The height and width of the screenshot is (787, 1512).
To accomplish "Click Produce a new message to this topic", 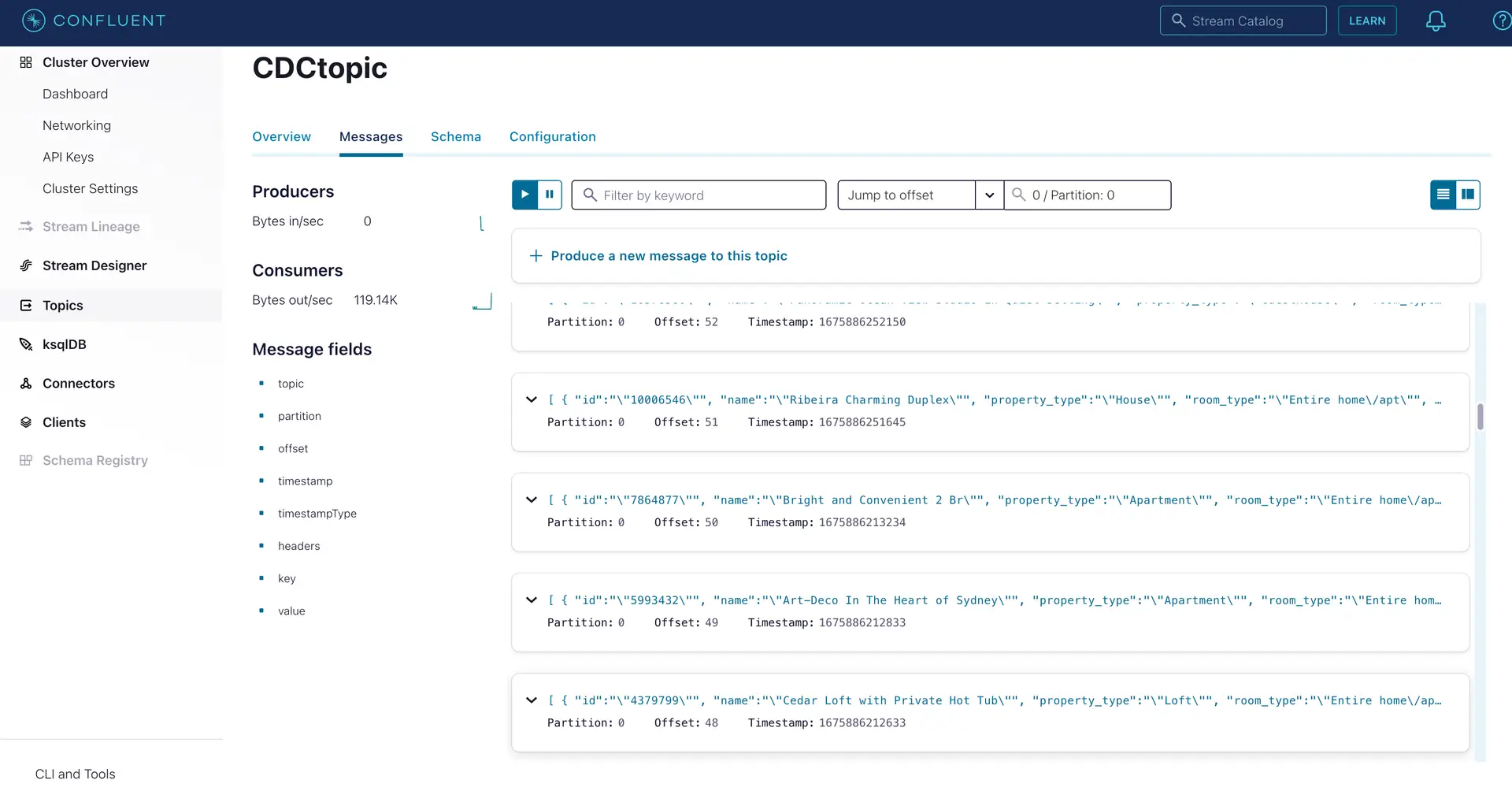I will (x=668, y=256).
